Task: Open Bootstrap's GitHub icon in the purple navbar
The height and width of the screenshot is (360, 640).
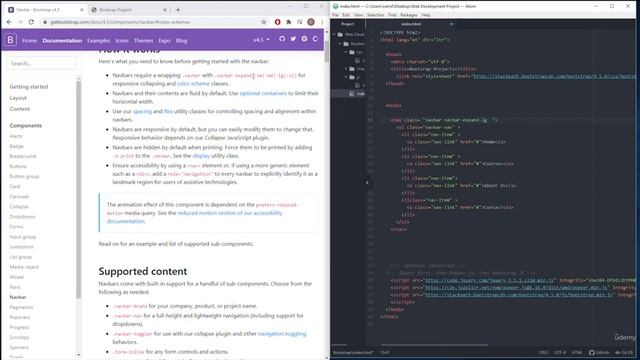Action: pyautogui.click(x=282, y=39)
